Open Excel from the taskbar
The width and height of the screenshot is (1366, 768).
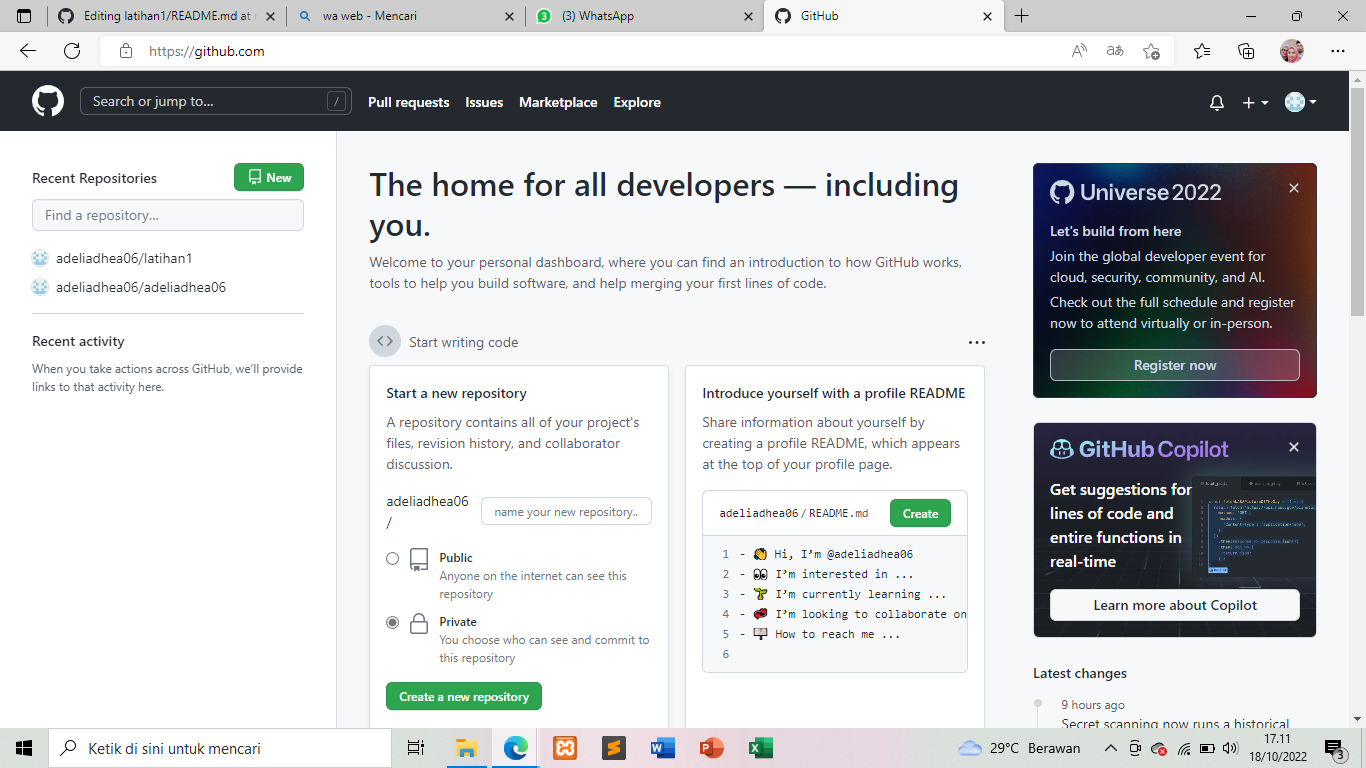(759, 747)
